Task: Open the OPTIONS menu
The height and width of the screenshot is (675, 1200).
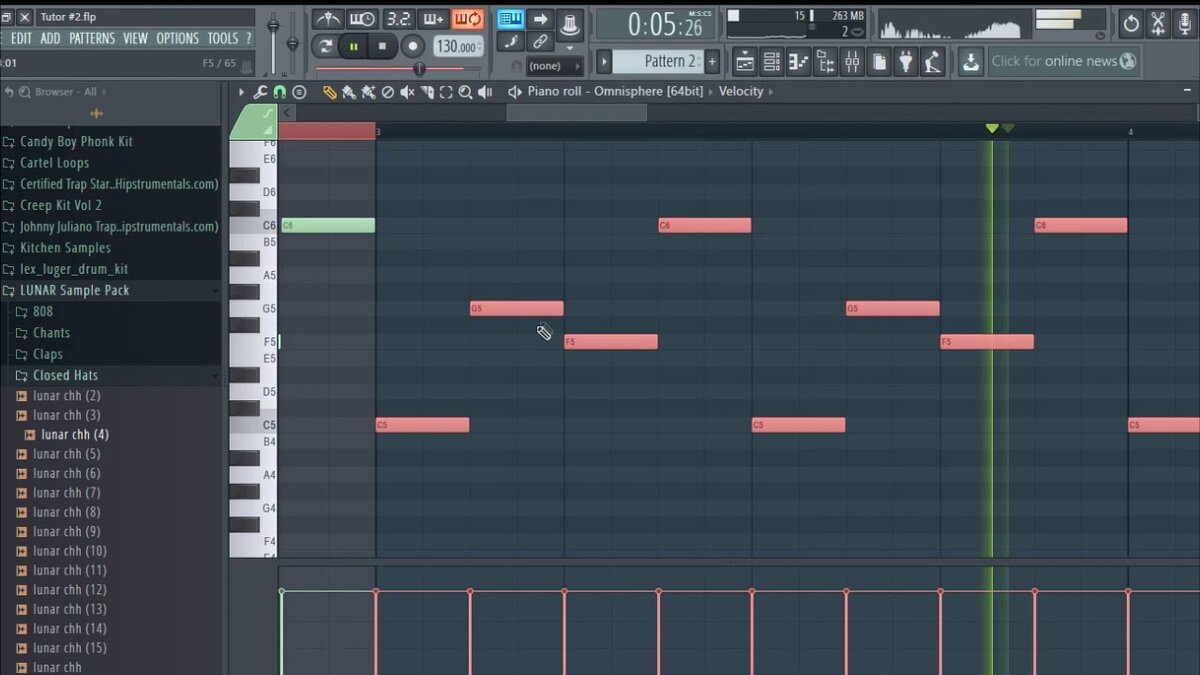Action: (x=177, y=38)
